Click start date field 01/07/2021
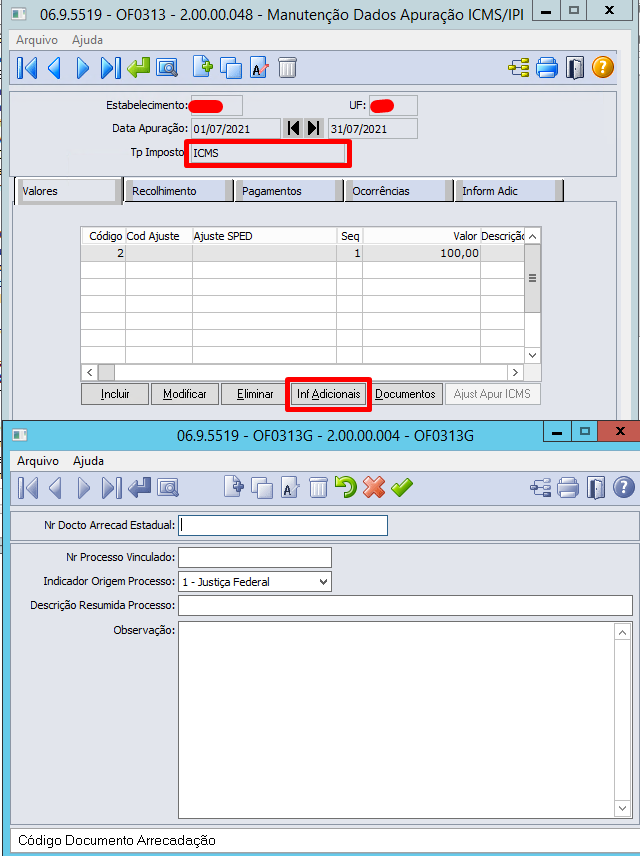 click(235, 129)
